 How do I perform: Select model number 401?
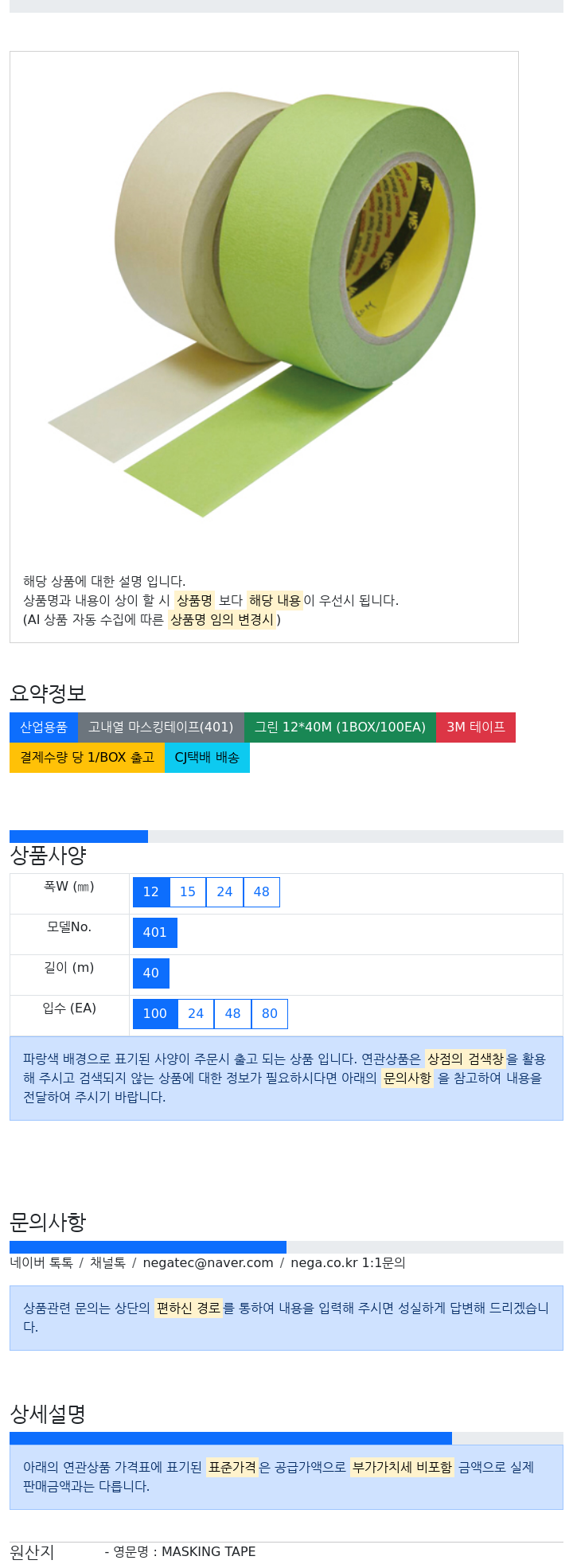[x=155, y=932]
